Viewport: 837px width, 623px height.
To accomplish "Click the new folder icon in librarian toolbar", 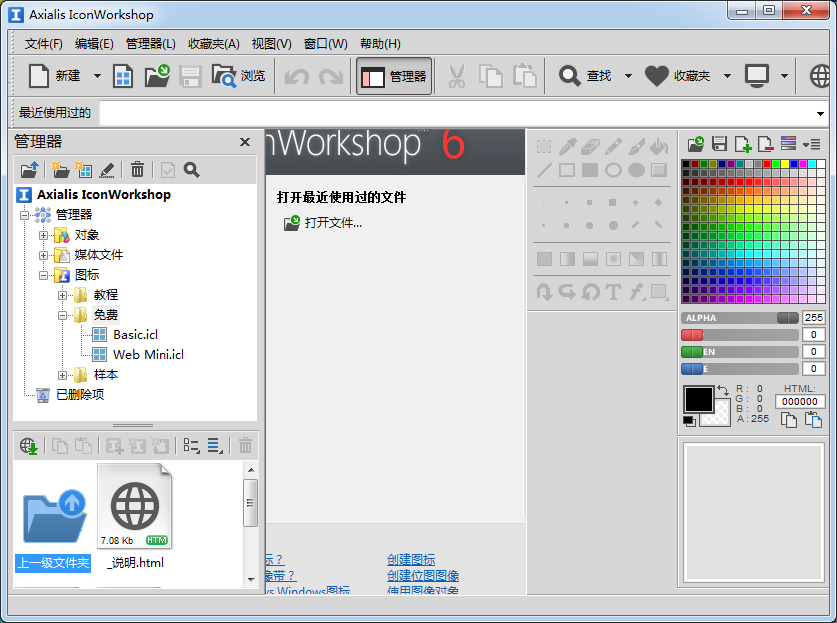I will point(60,170).
